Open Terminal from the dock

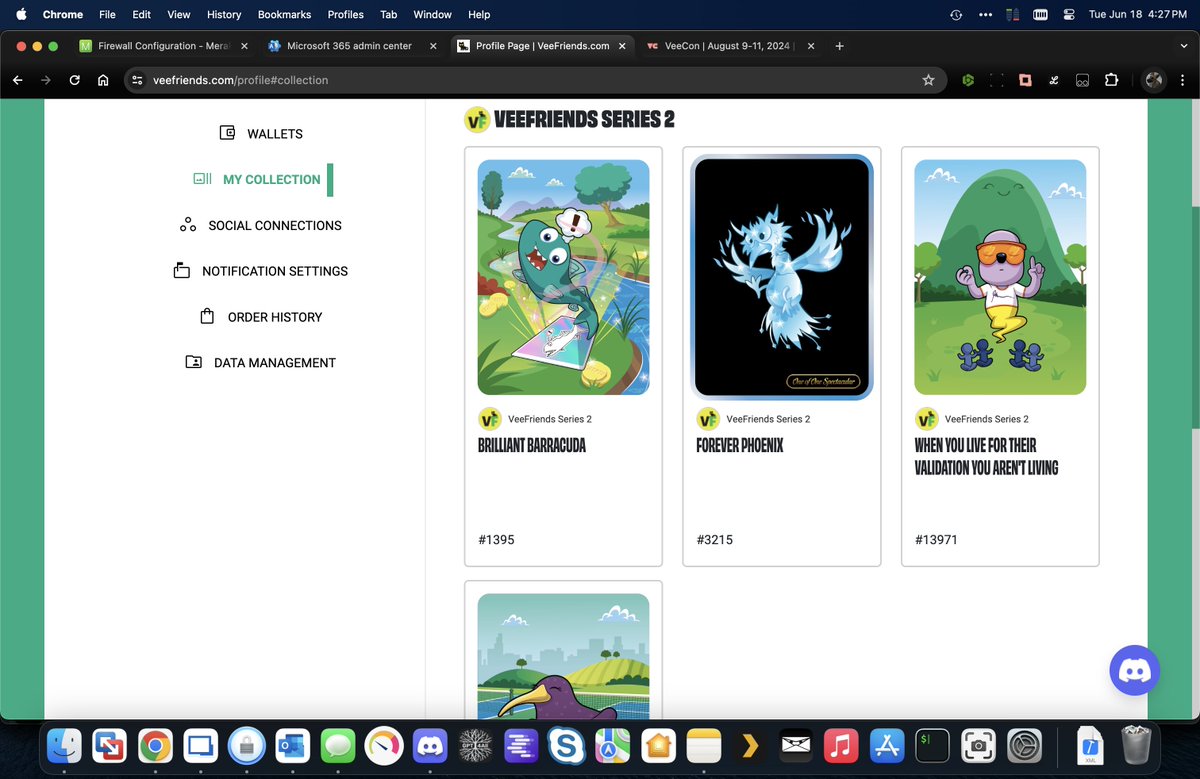point(932,746)
